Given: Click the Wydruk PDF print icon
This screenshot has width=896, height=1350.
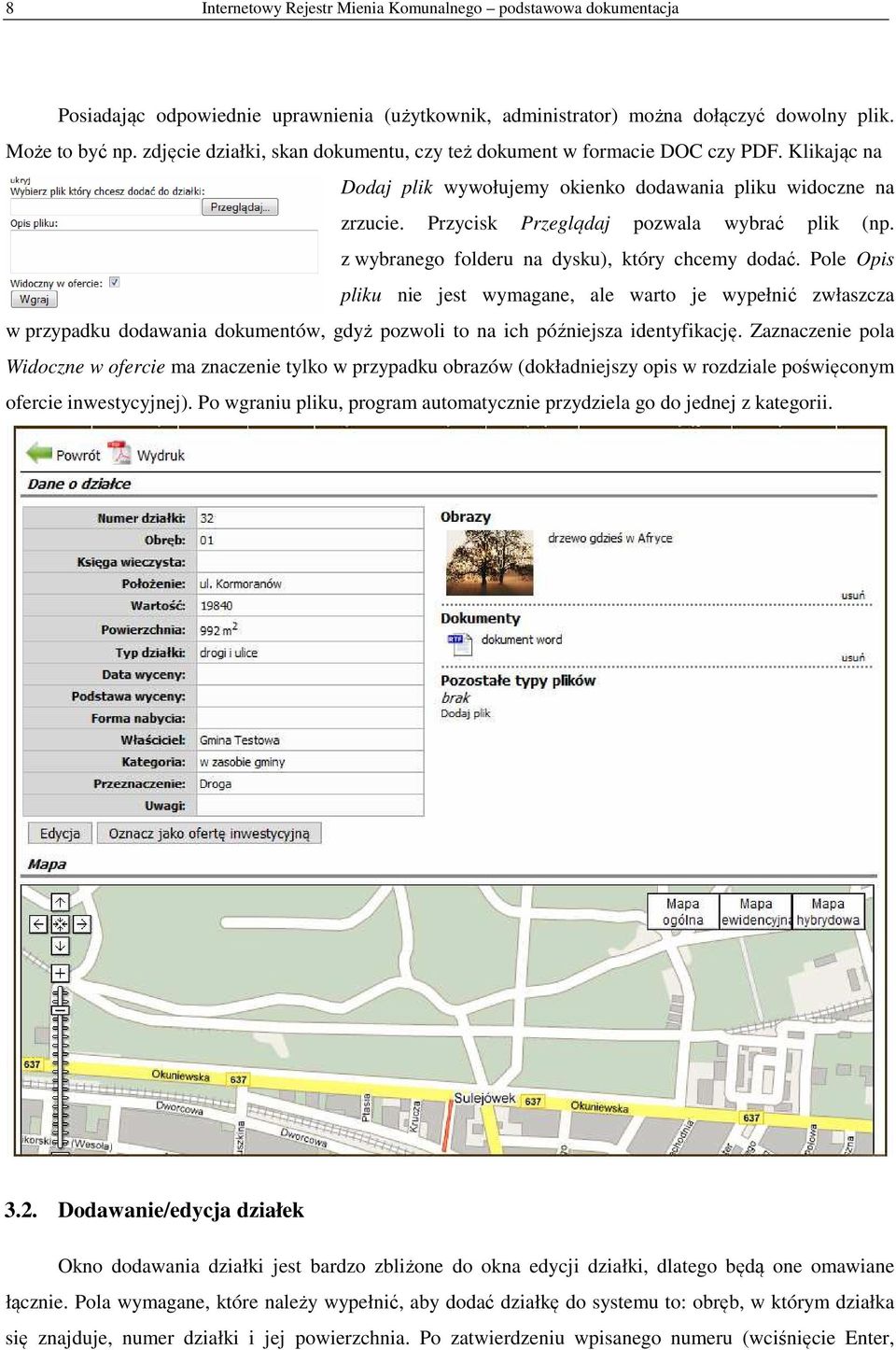Looking at the screenshot, I should click(119, 452).
